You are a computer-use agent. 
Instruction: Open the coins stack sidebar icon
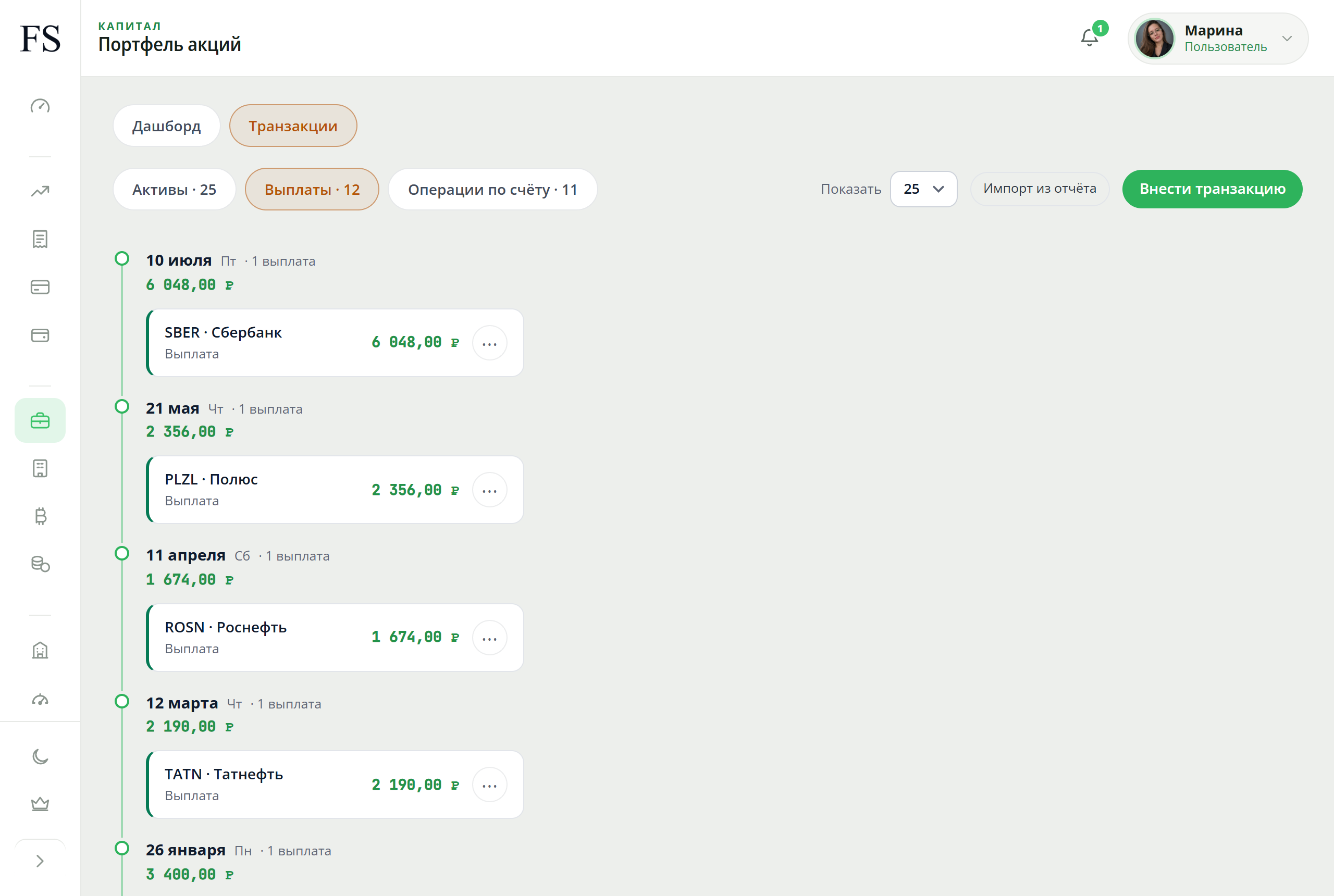[x=40, y=564]
